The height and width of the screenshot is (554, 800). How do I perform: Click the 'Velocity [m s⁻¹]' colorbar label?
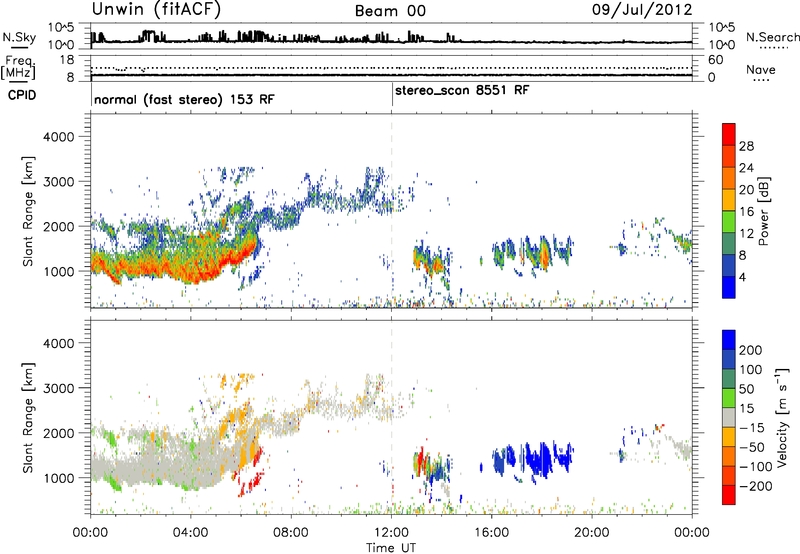(782, 417)
